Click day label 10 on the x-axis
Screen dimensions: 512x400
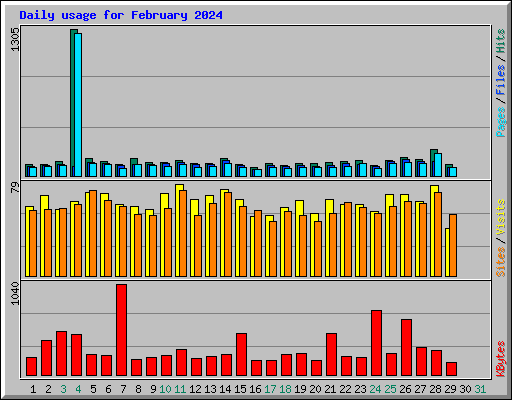165,389
